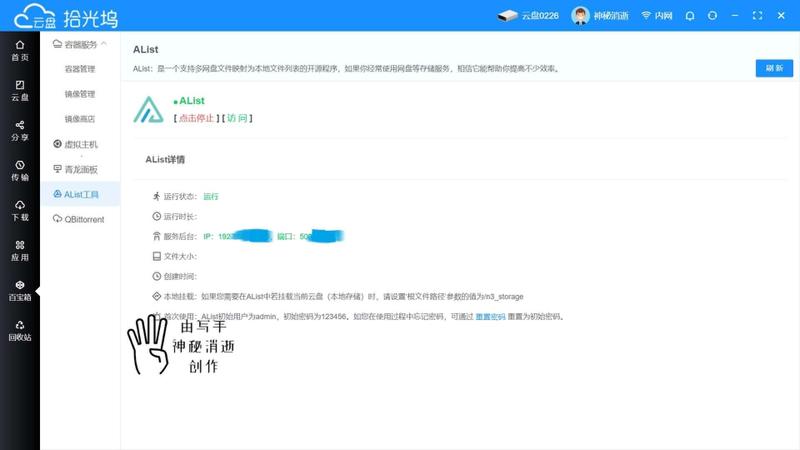Open the 云盘 cloud disk section
This screenshot has width=800, height=450.
(20, 91)
